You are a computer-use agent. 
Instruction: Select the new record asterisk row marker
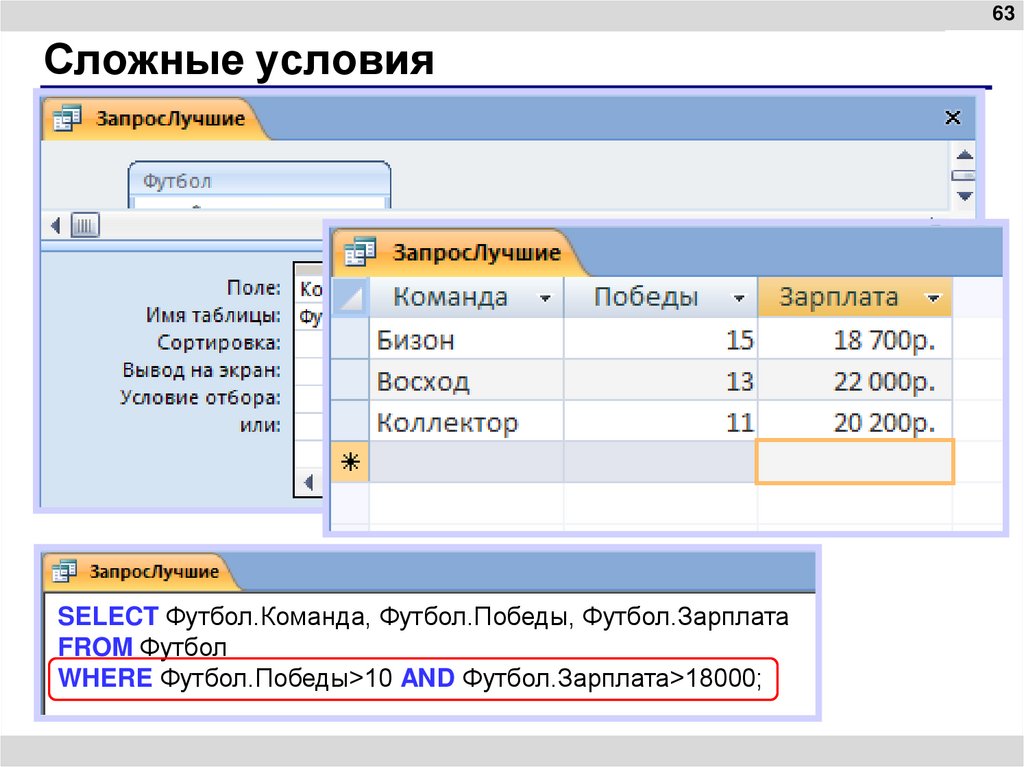click(x=348, y=460)
